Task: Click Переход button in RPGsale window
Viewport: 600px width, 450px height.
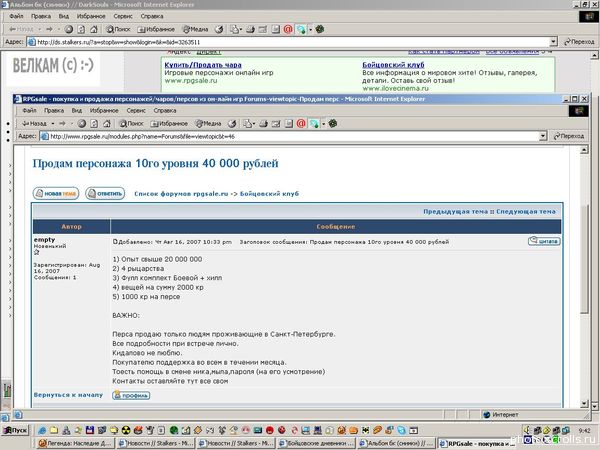Action: click(x=569, y=136)
